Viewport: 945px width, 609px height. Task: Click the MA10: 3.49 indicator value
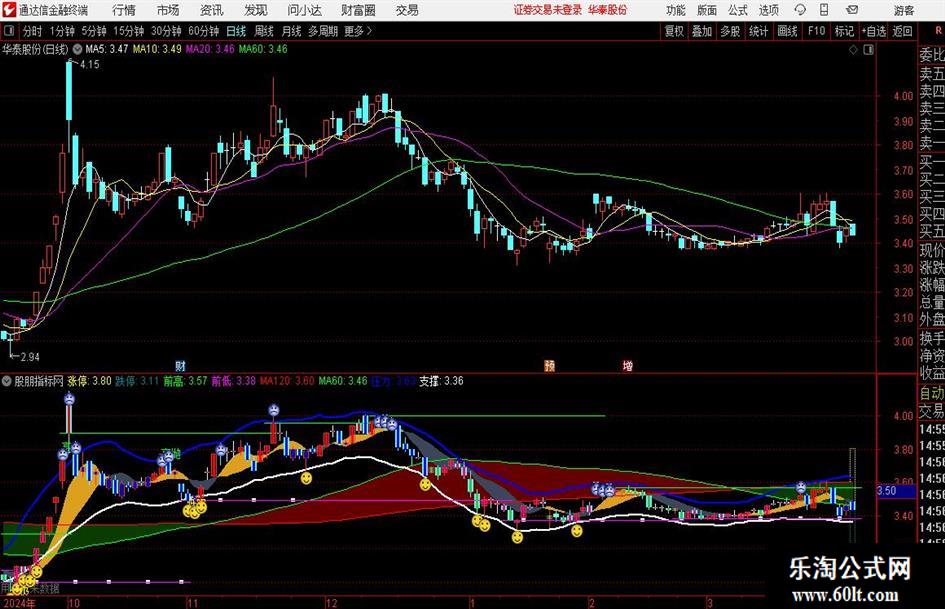click(157, 49)
